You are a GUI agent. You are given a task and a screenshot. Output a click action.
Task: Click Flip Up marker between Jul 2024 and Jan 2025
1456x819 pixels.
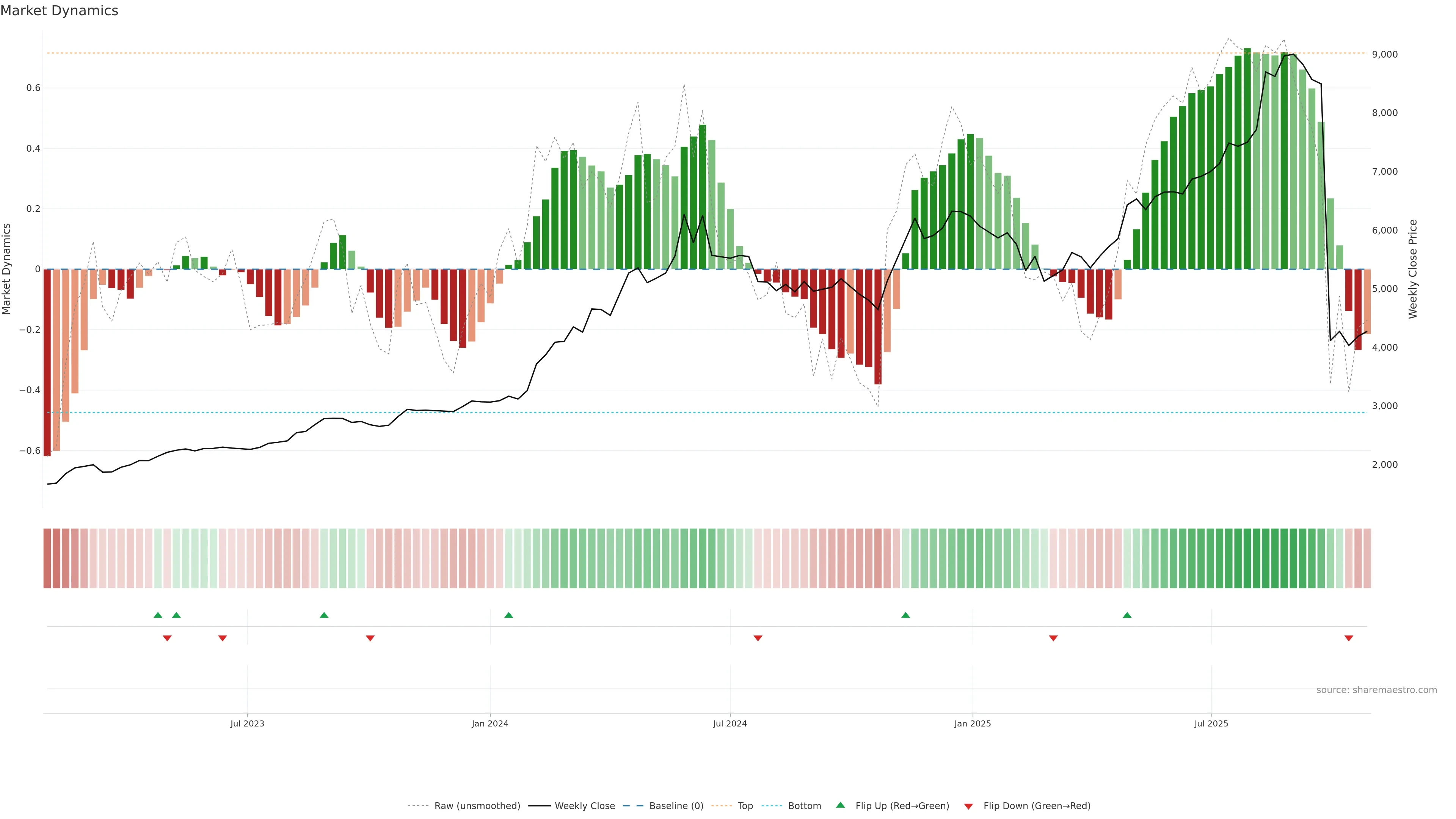pyautogui.click(x=905, y=615)
